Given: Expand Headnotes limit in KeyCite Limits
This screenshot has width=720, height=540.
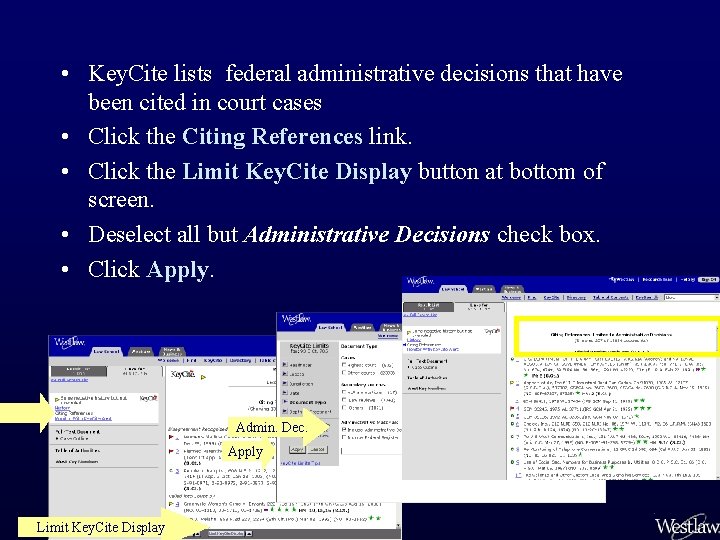Looking at the screenshot, I should pos(285,365).
